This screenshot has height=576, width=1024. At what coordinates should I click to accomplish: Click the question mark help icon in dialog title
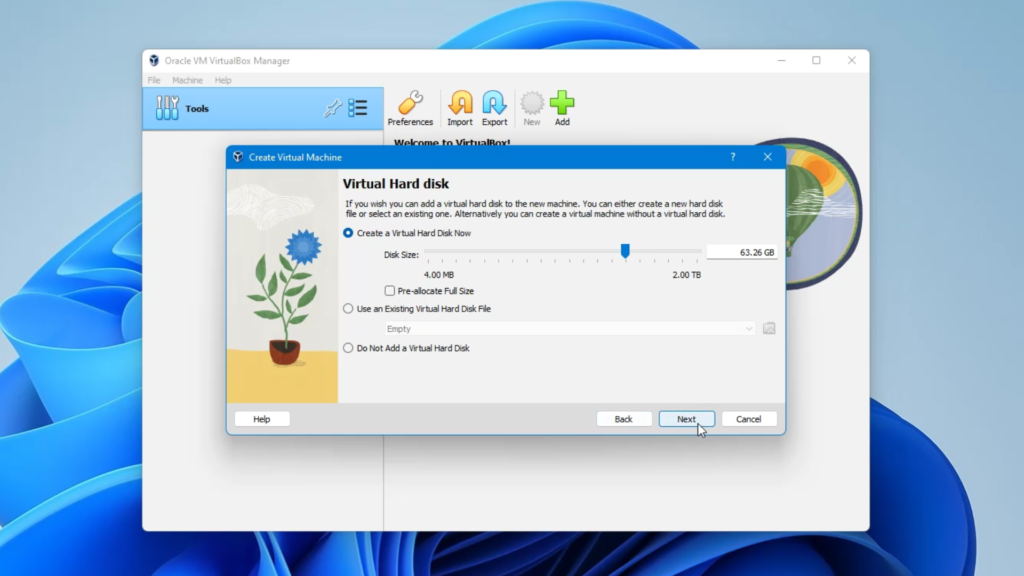tap(733, 157)
